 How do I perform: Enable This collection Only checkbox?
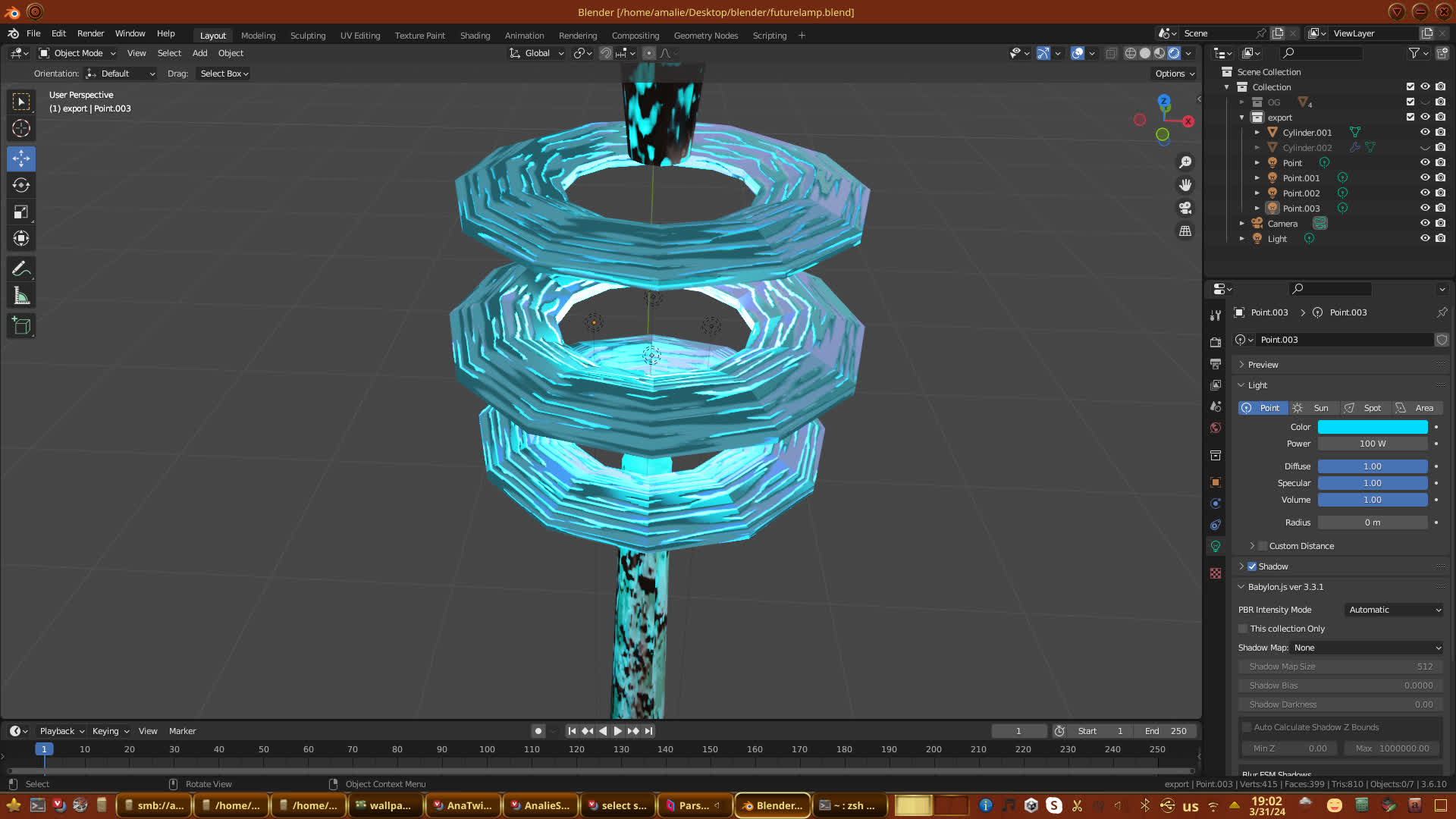point(1243,629)
